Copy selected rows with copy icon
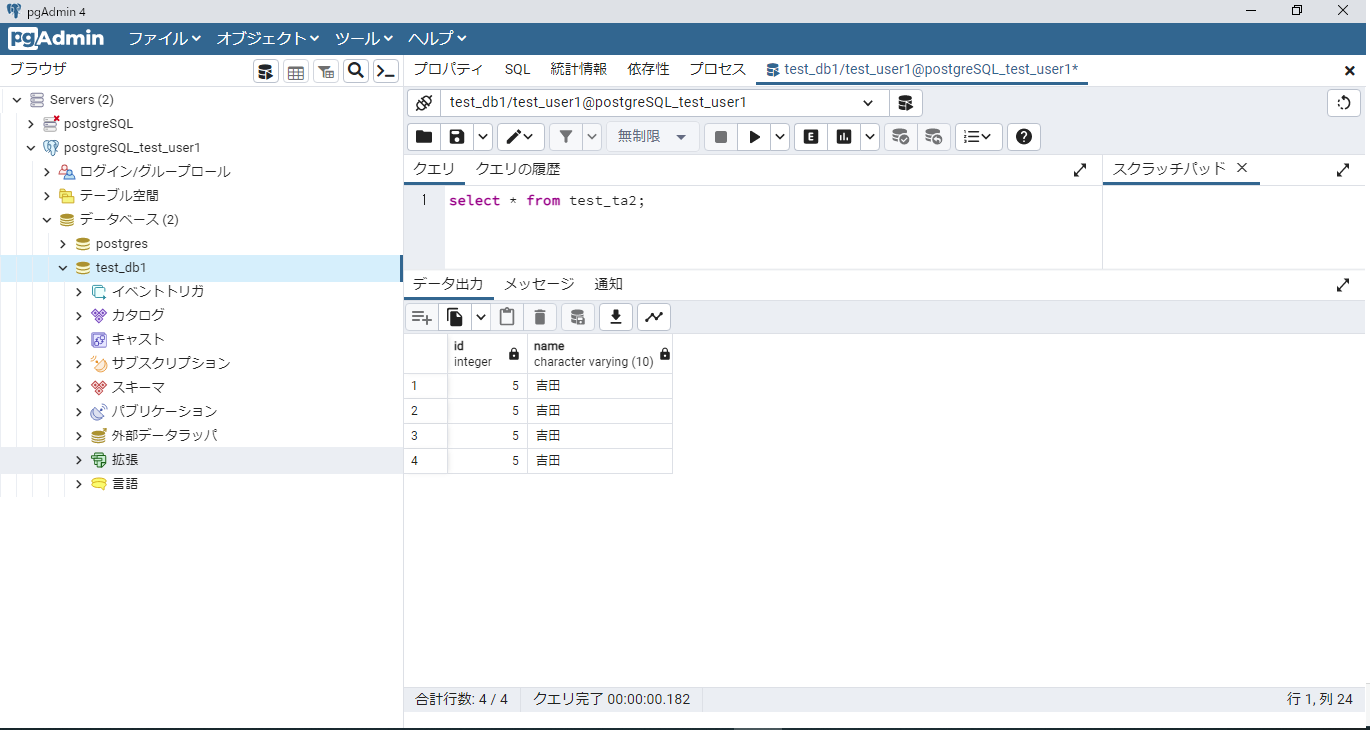Image resolution: width=1370 pixels, height=730 pixels. (455, 317)
